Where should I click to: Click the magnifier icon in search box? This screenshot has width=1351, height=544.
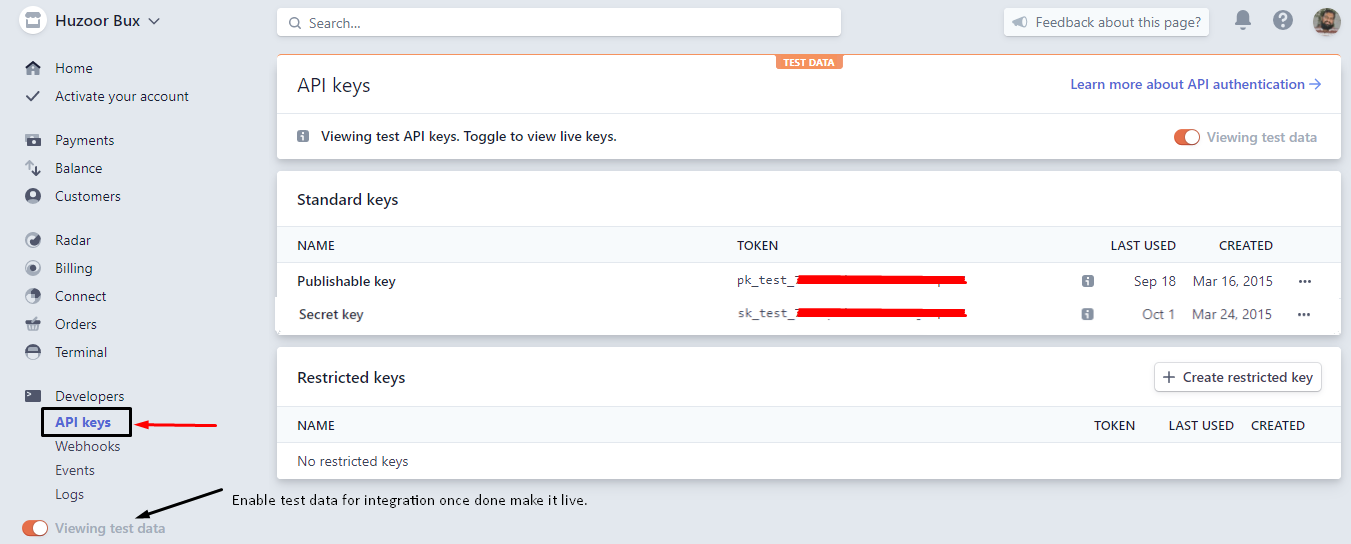pyautogui.click(x=295, y=22)
